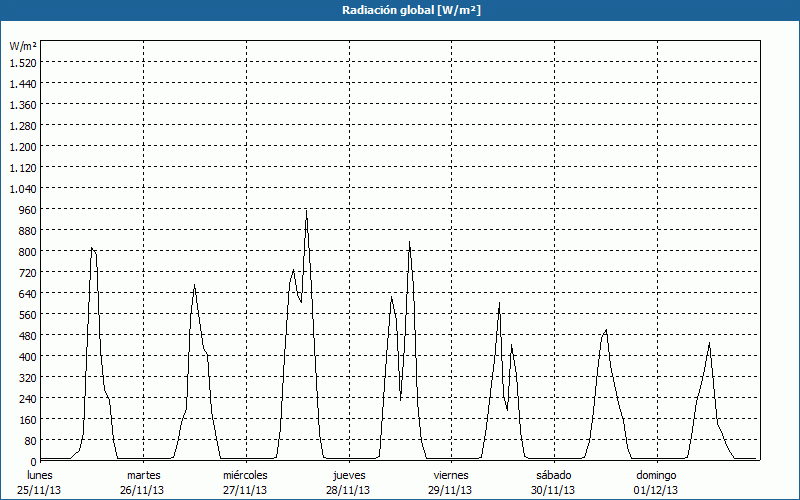Viewport: 800px width, 500px height.
Task: Click the 'martes' day label
Action: pyautogui.click(x=143, y=475)
